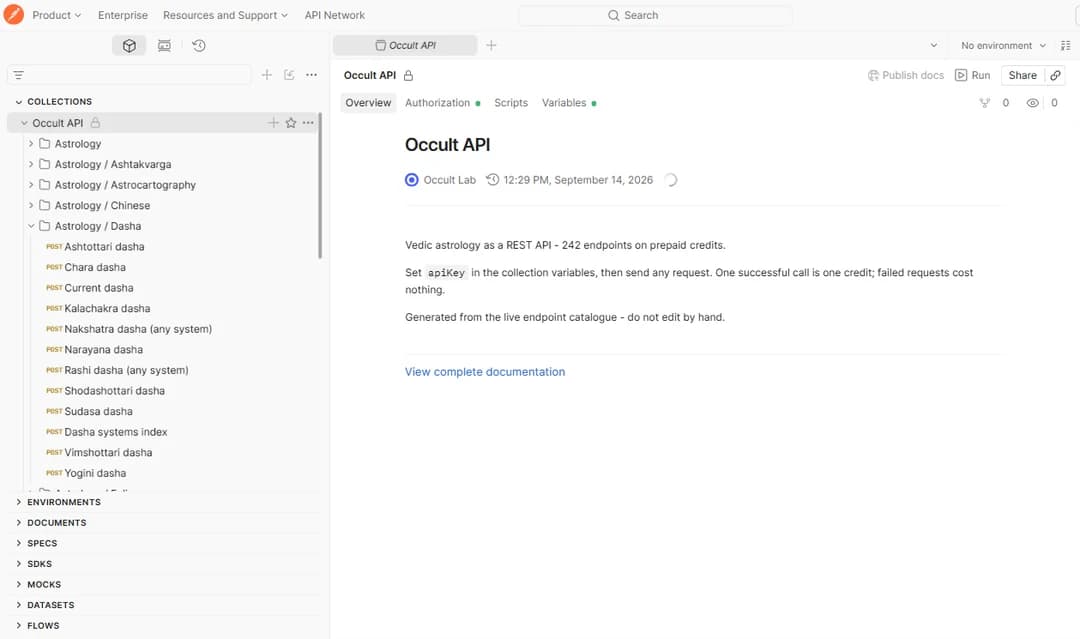
Task: Click the Share button
Action: pyautogui.click(x=1023, y=75)
